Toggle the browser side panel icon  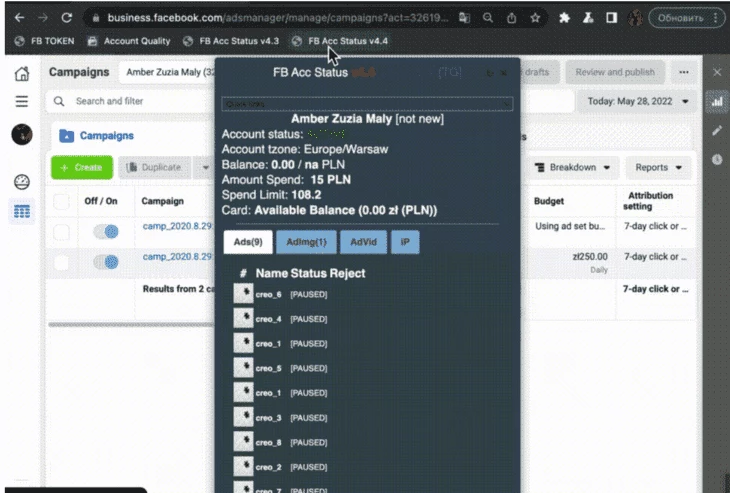point(611,18)
